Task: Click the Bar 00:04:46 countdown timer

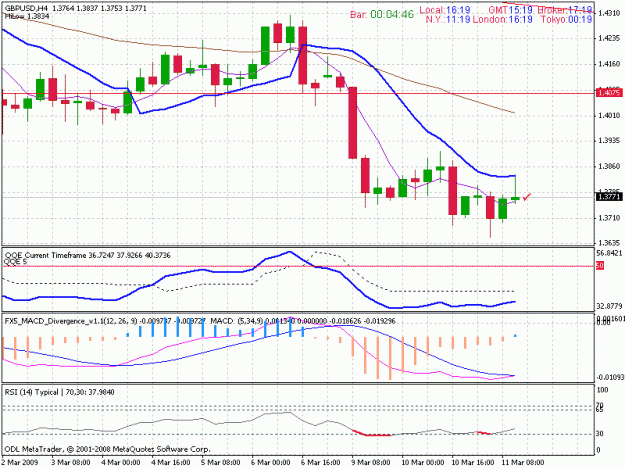Action: tap(382, 15)
